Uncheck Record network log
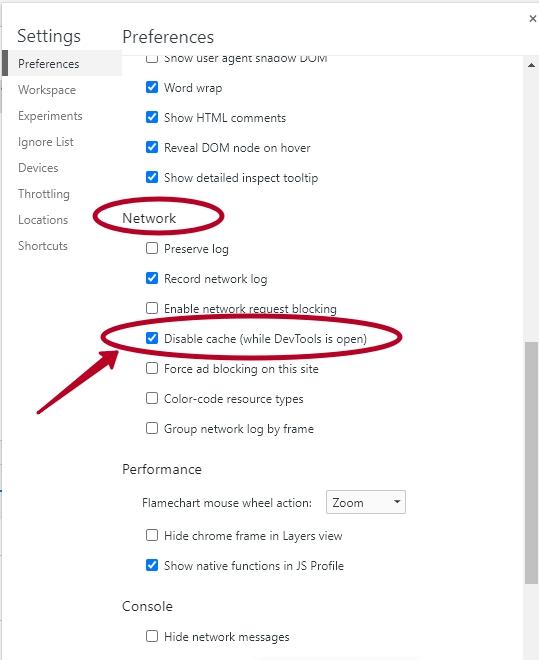The height and width of the screenshot is (660, 539). [x=152, y=278]
